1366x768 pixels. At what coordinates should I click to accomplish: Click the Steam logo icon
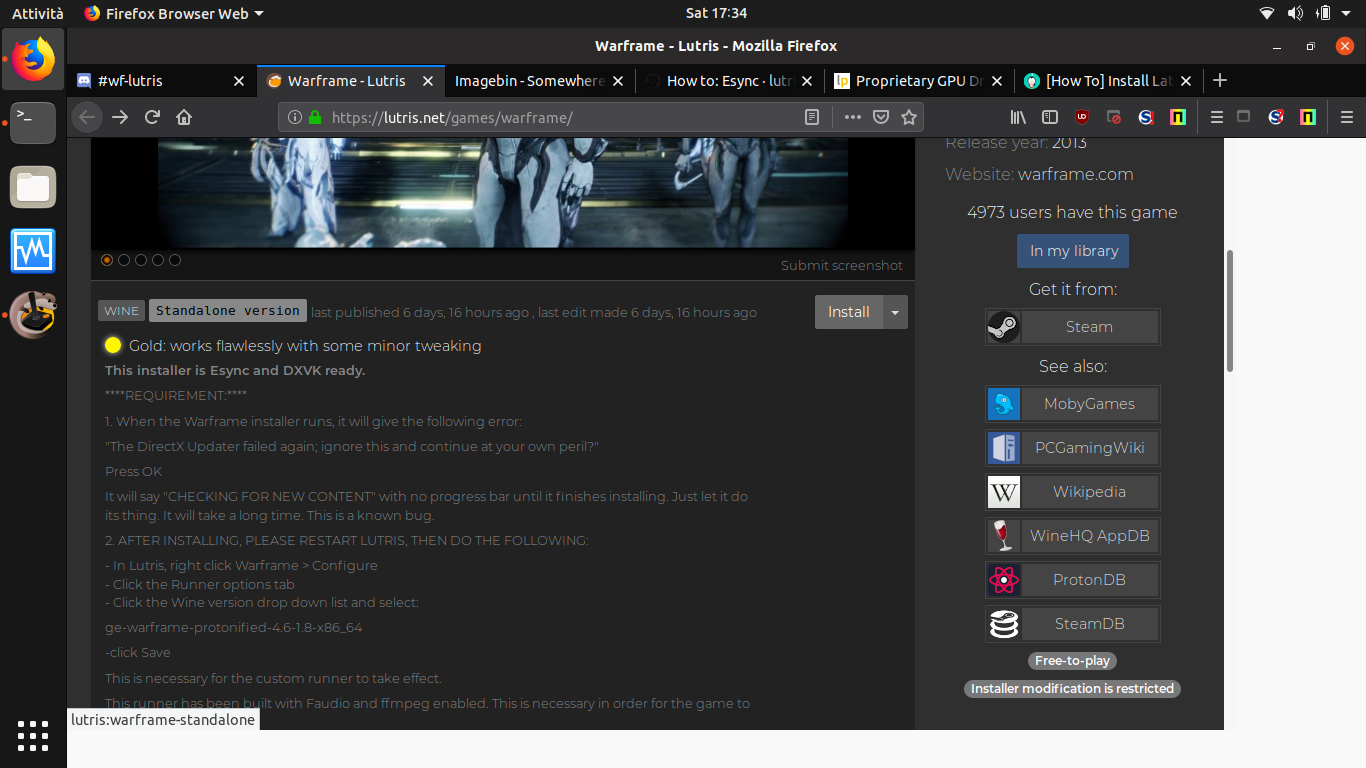pos(1003,327)
